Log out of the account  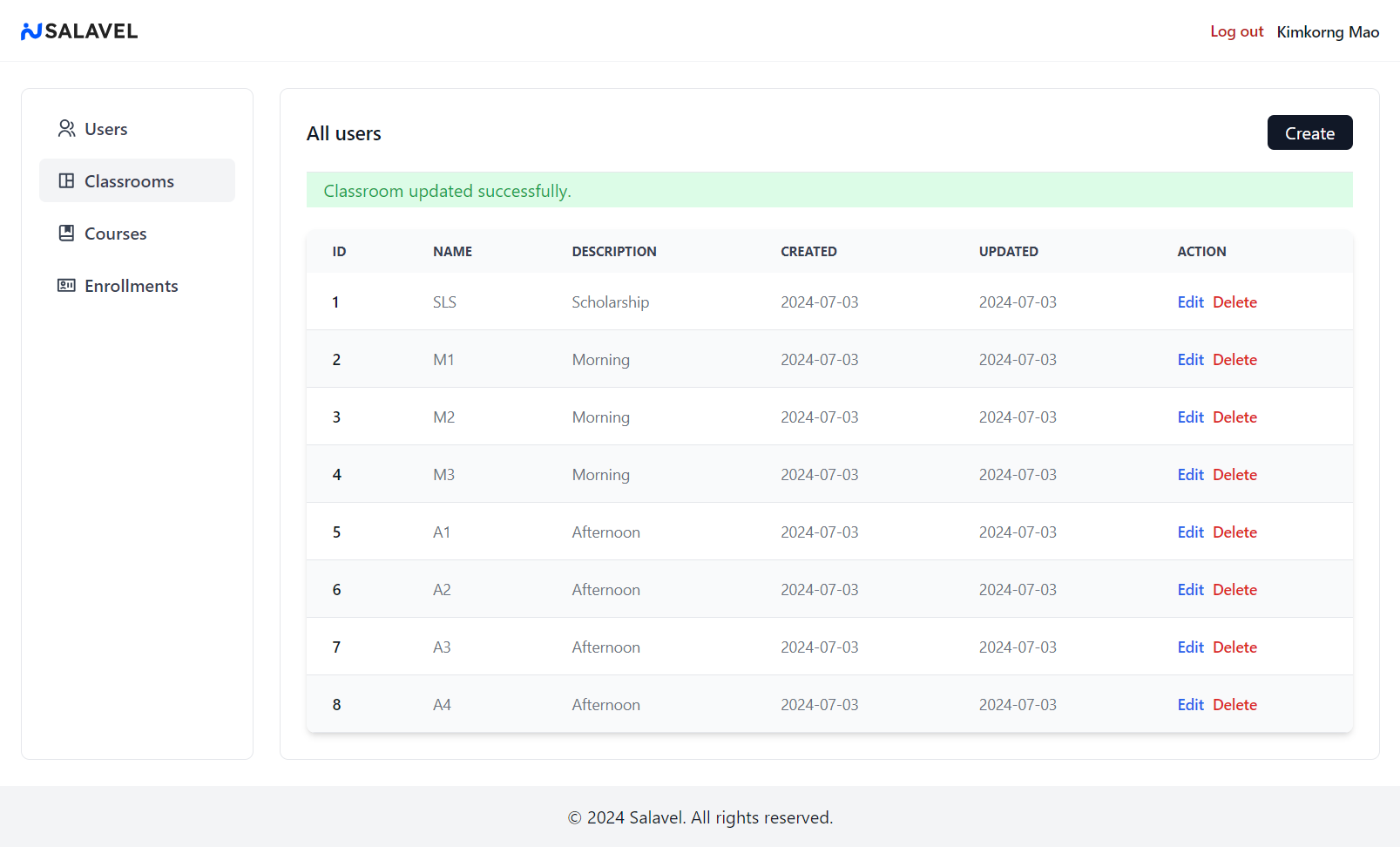[1236, 31]
